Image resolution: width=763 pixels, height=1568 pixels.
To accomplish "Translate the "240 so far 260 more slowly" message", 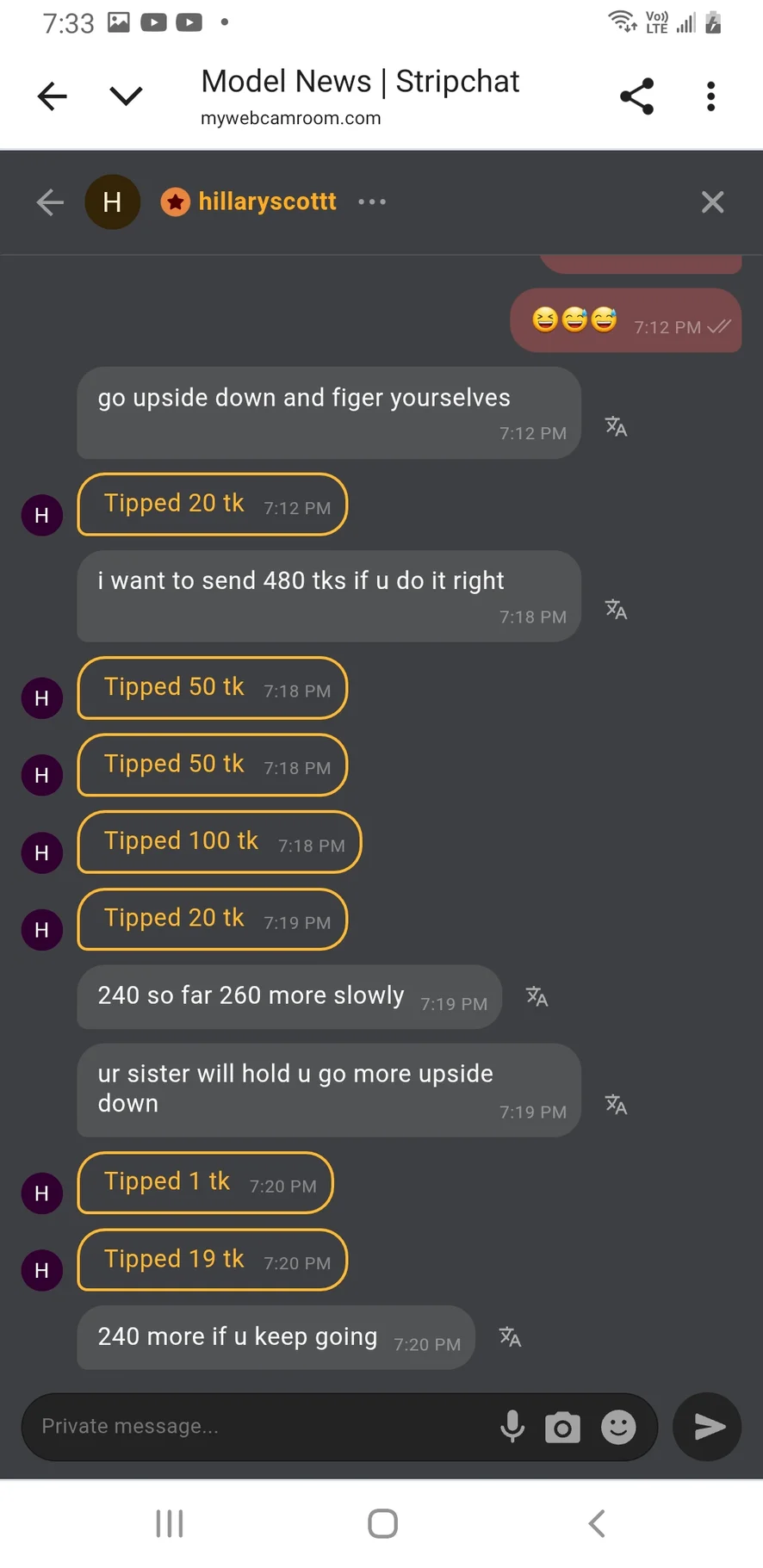I will pos(537,996).
